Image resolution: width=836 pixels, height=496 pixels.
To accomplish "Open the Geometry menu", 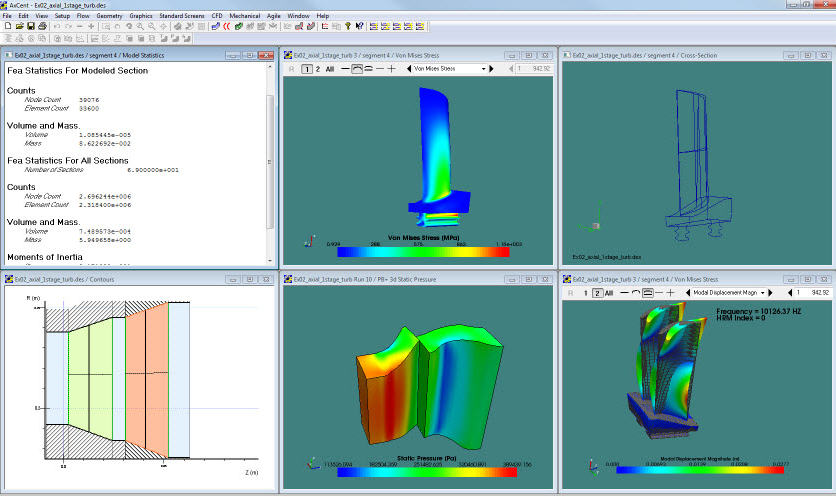I will coord(109,16).
